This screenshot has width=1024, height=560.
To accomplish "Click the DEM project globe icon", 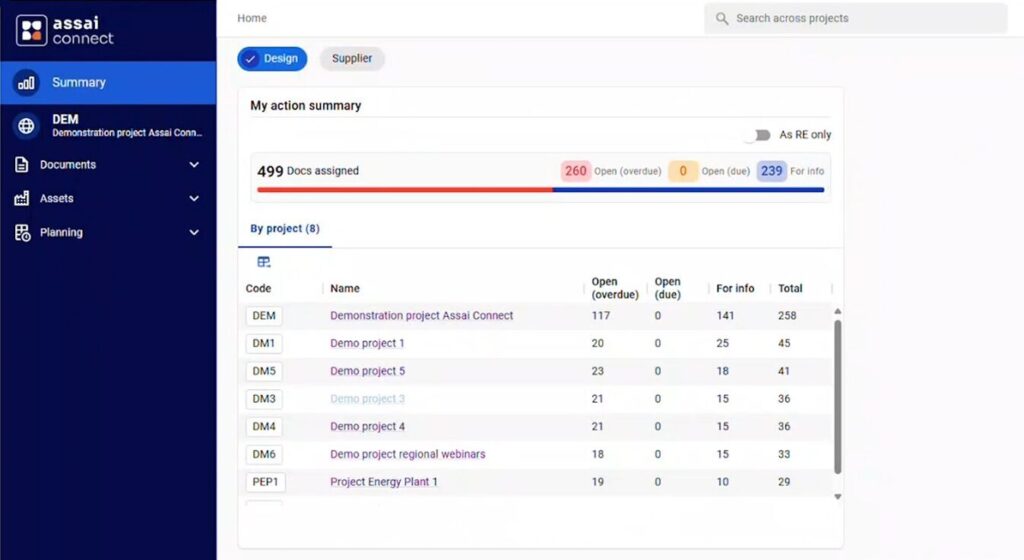I will [26, 125].
